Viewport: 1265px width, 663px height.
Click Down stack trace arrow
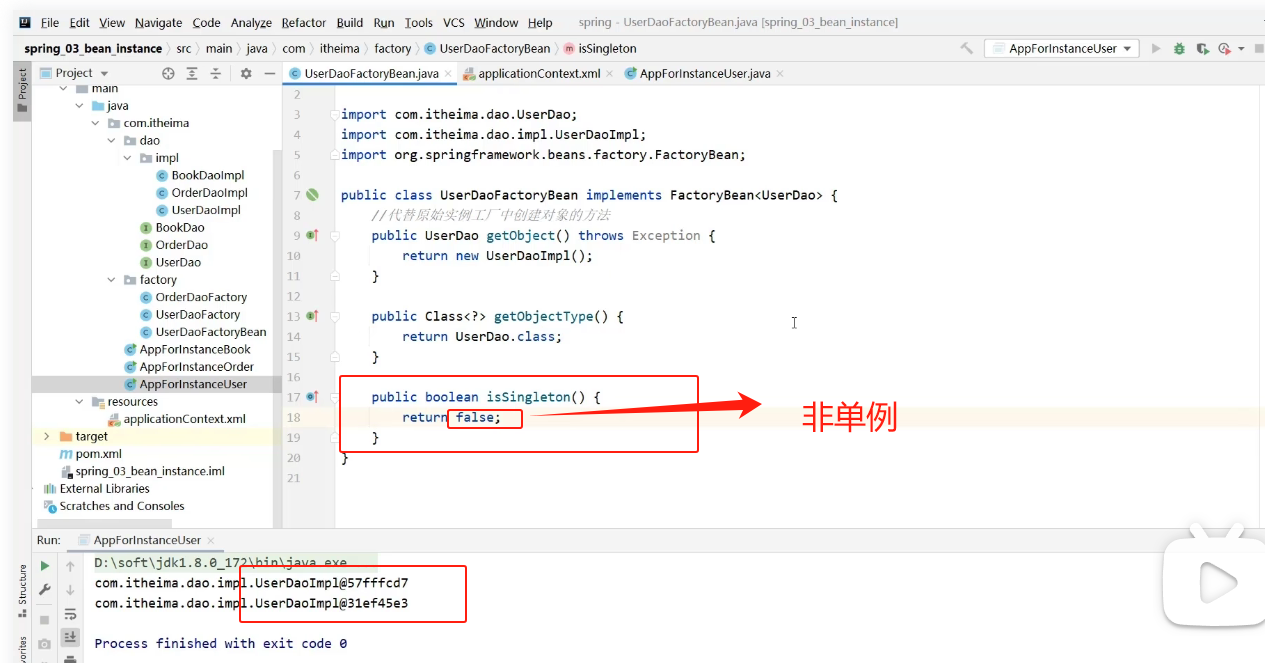tap(70, 590)
